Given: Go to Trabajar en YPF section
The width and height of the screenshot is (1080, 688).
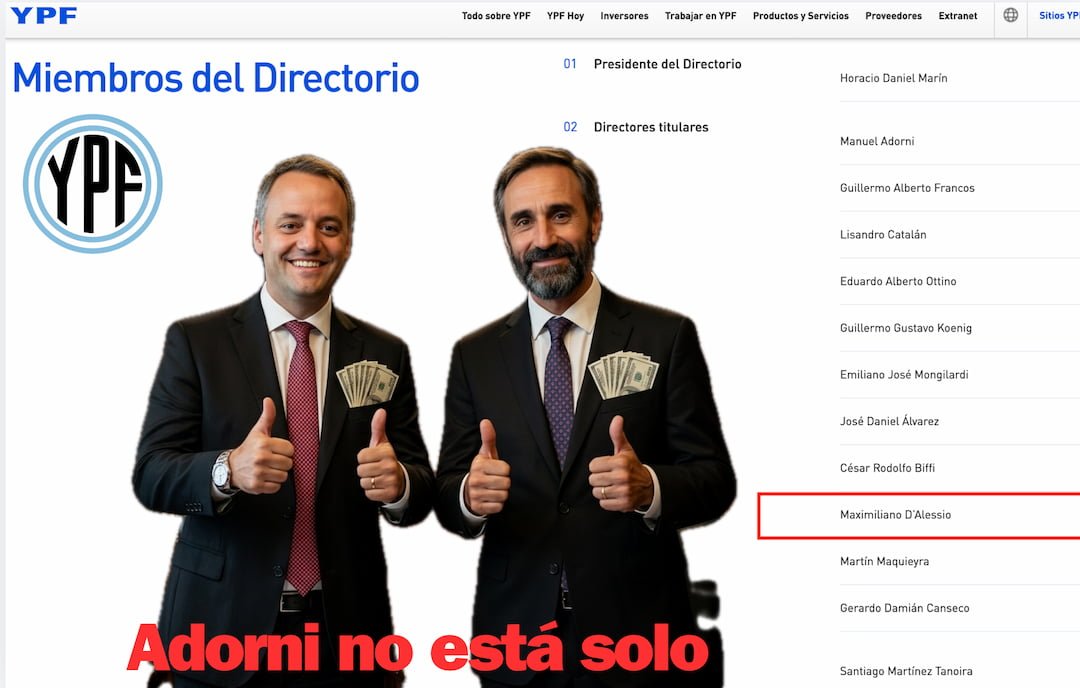Looking at the screenshot, I should [700, 16].
